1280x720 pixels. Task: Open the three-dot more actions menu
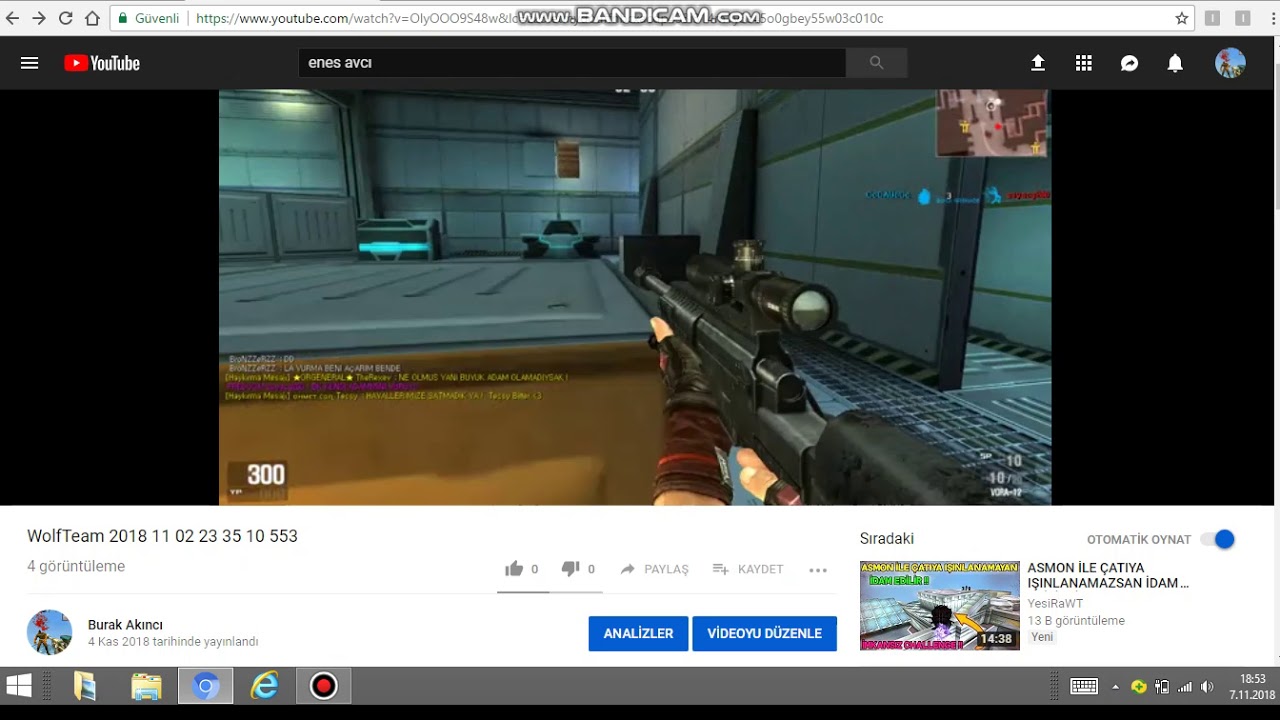tap(818, 570)
